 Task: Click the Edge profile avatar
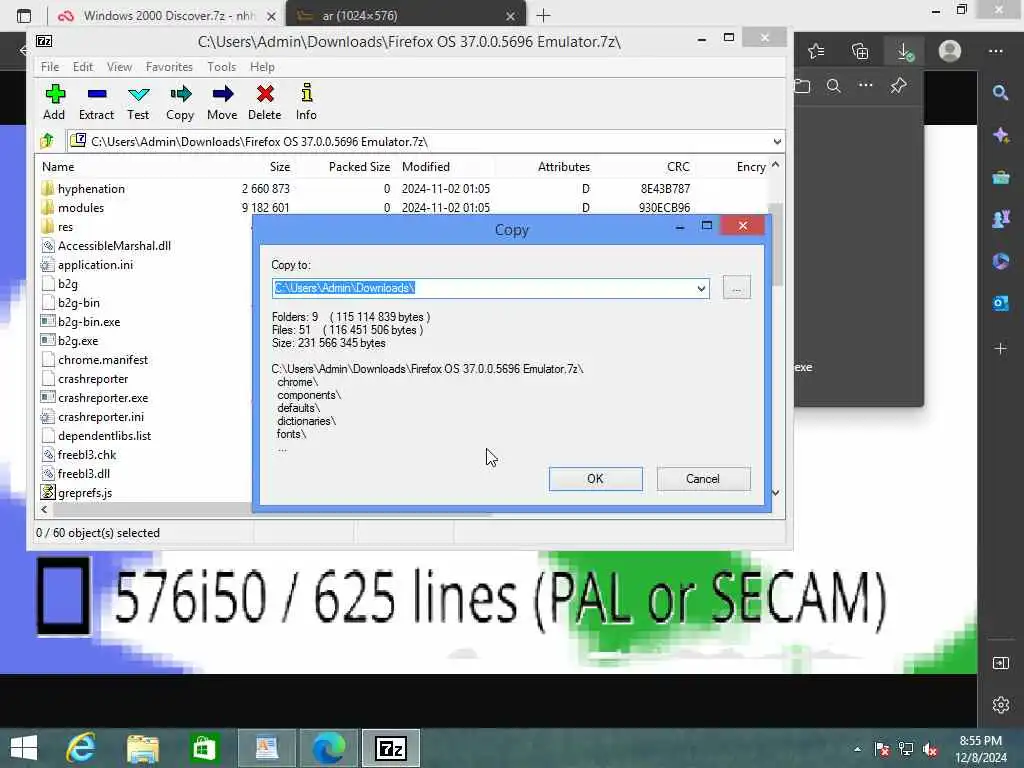point(950,51)
